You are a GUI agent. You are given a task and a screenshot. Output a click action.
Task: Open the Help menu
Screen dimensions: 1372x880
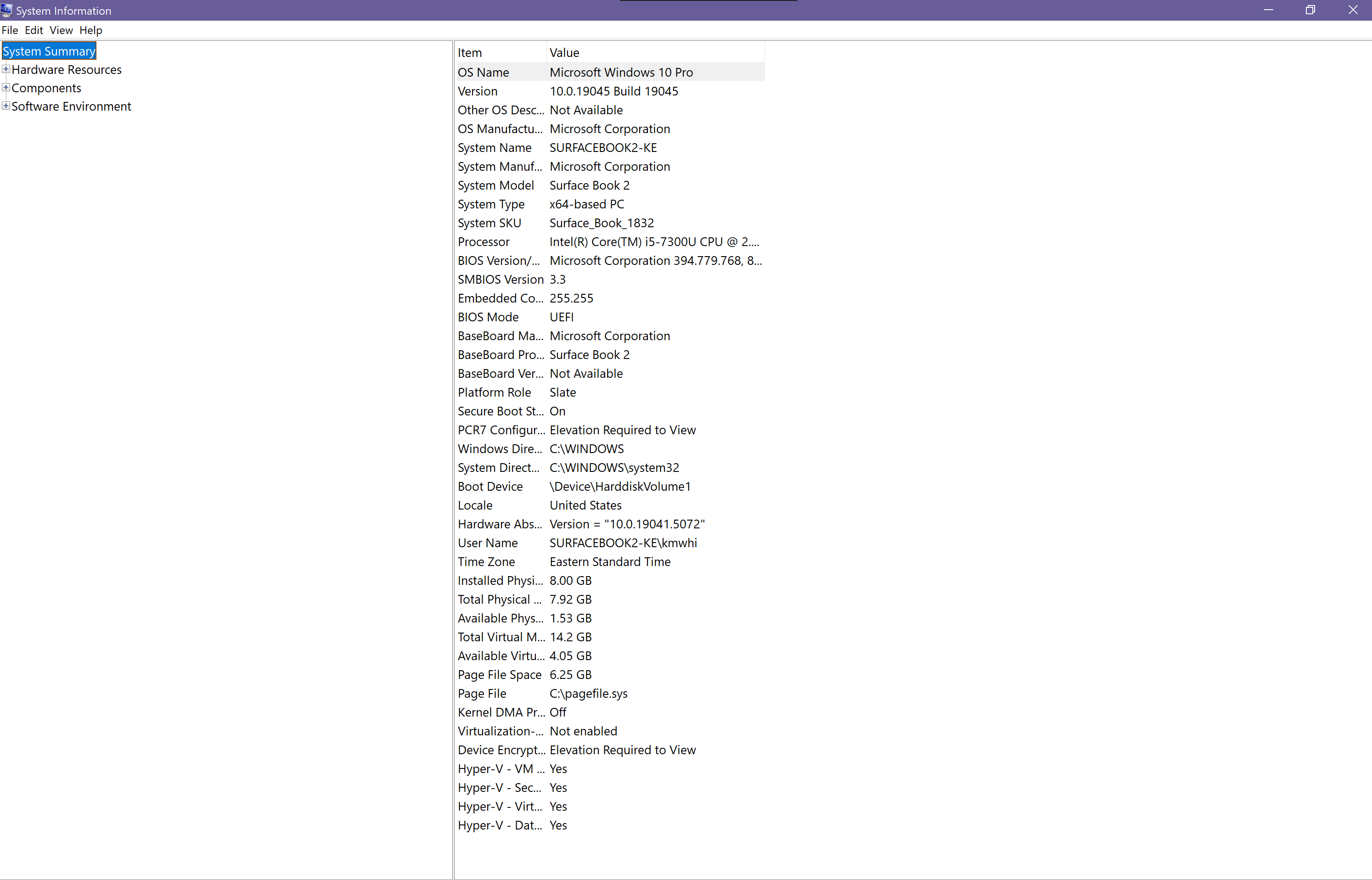(x=90, y=30)
